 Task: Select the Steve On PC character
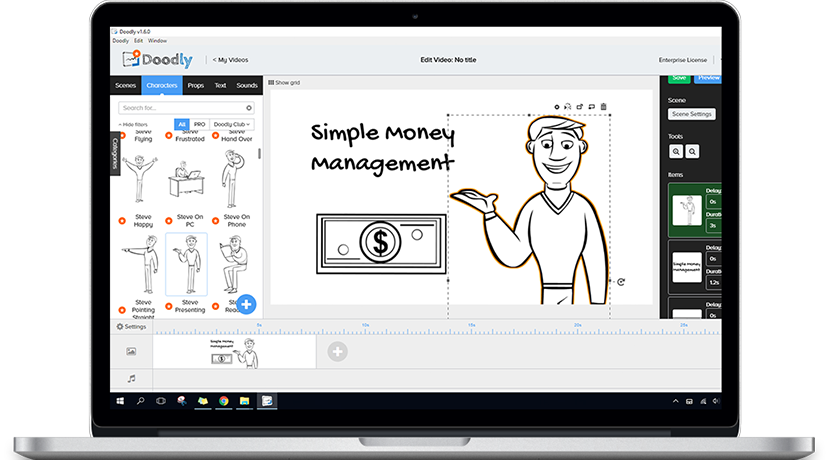click(x=186, y=179)
